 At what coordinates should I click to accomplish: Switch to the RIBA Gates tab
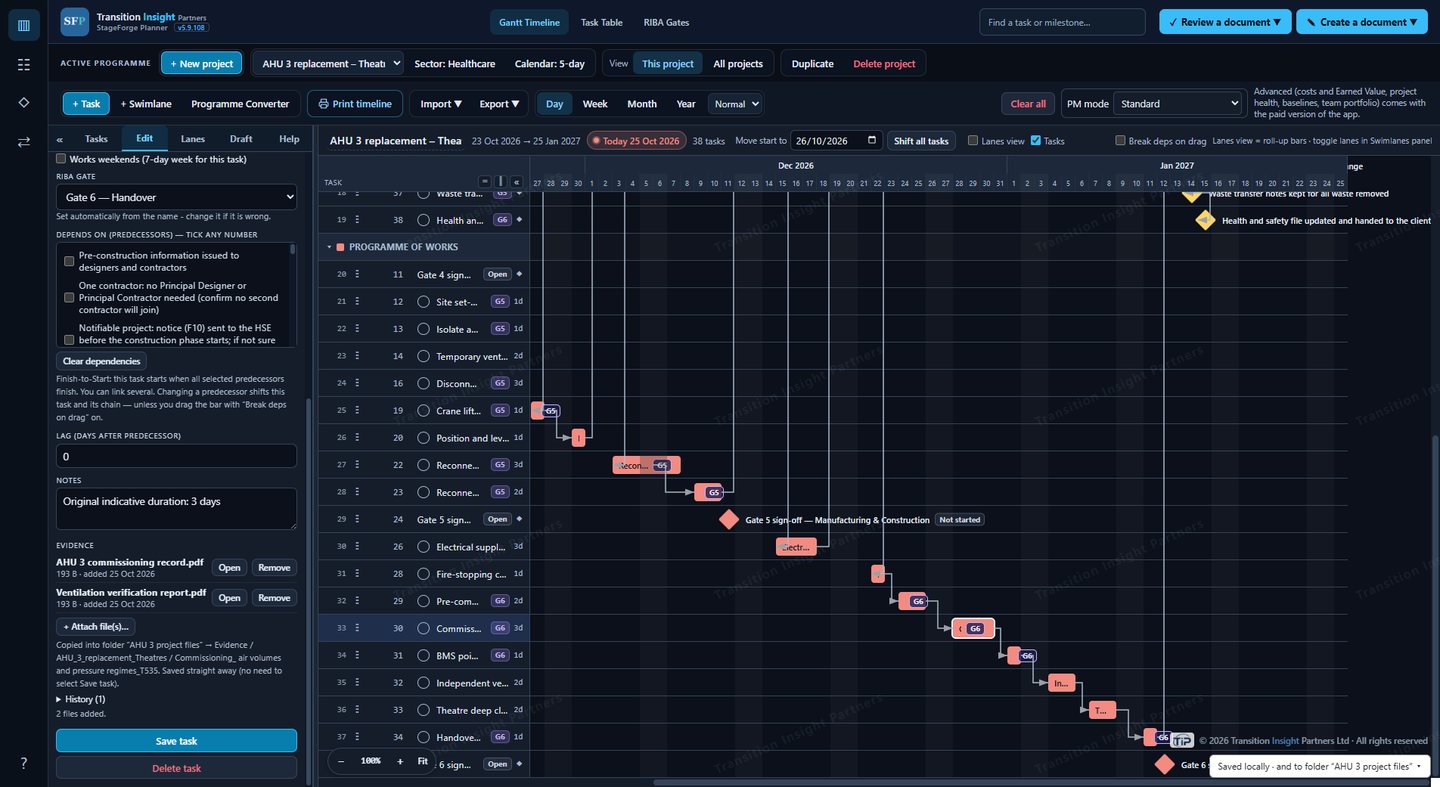coord(666,22)
